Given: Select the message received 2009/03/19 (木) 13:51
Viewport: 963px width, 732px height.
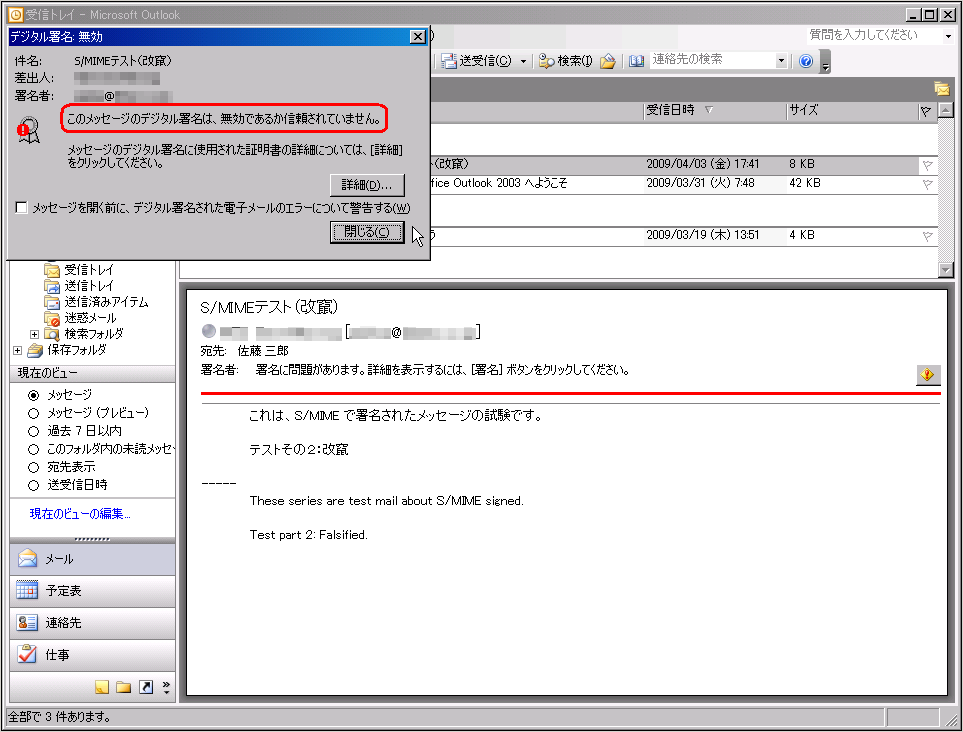Looking at the screenshot, I should click(x=684, y=236).
